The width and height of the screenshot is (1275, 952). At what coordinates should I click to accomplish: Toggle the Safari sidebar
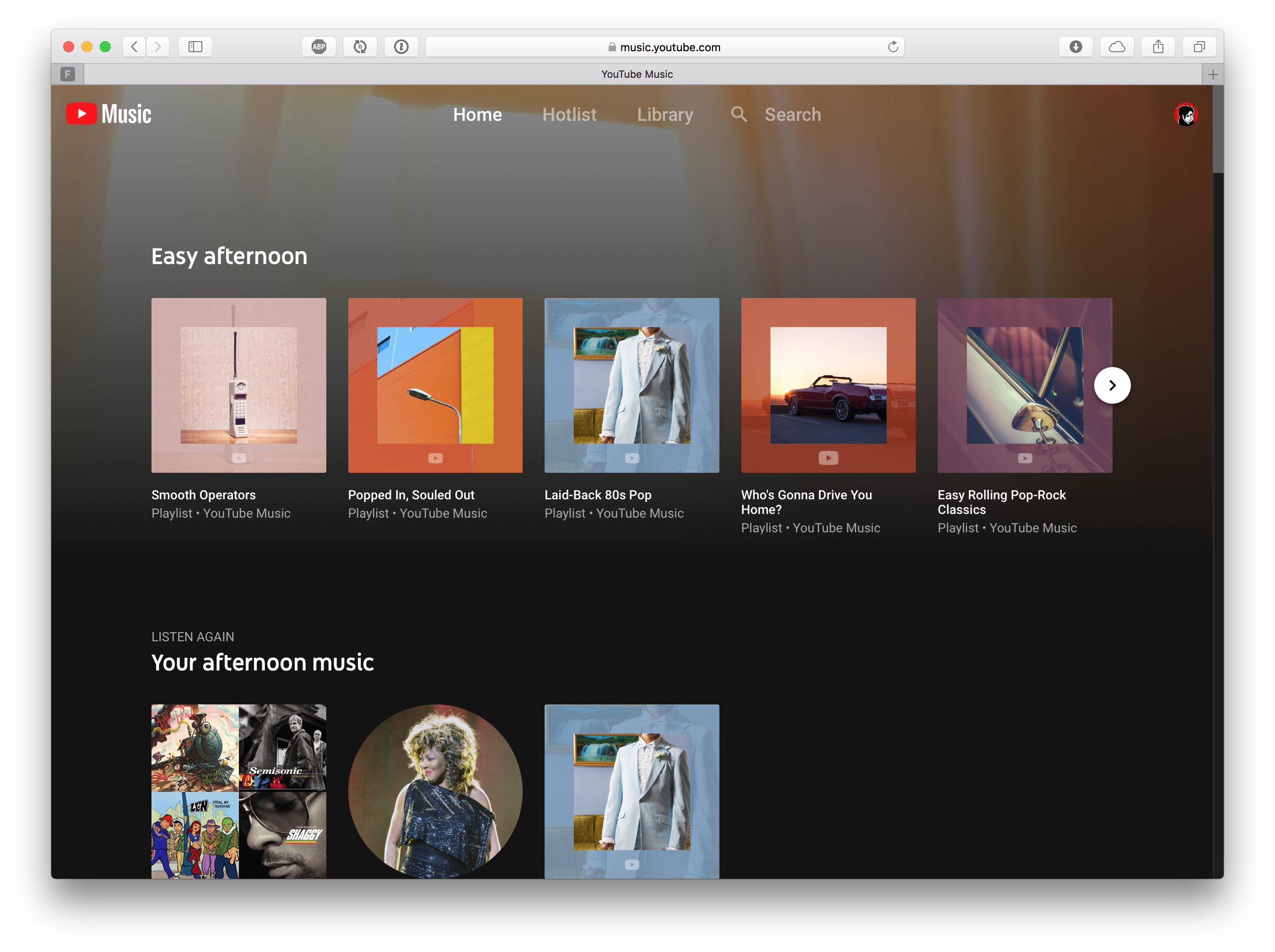(195, 47)
